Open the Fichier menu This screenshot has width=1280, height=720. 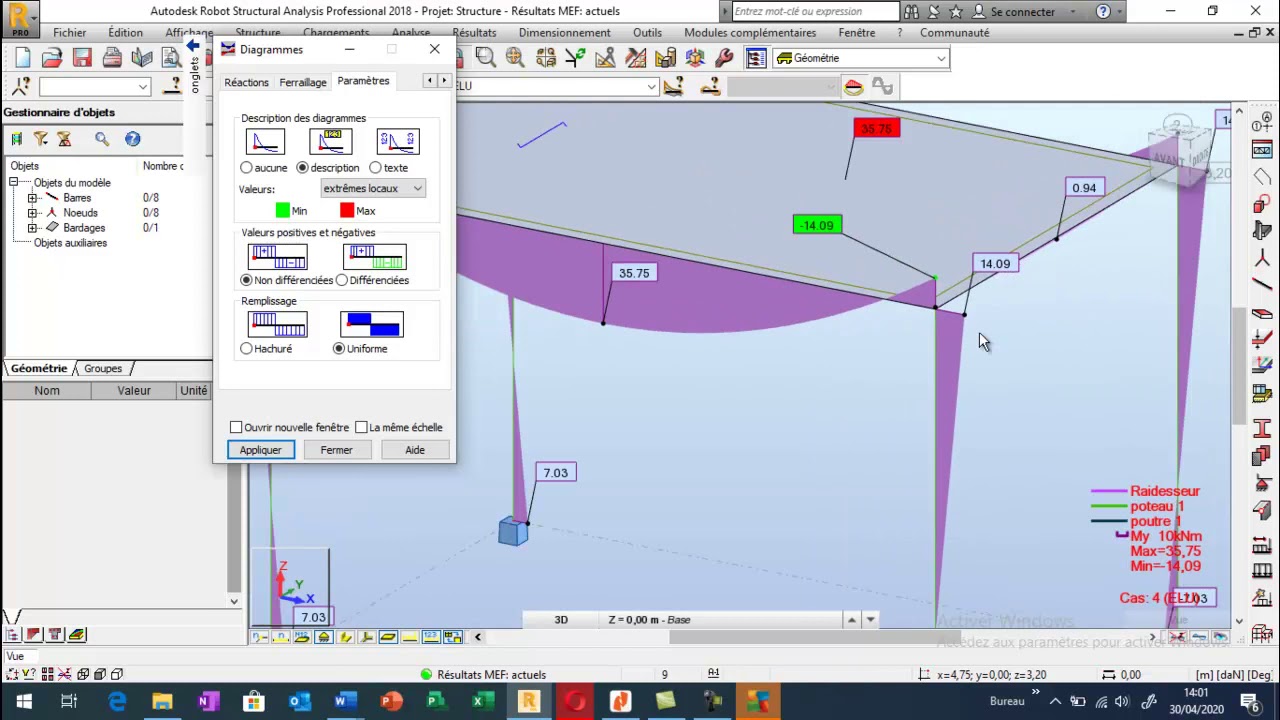70,33
